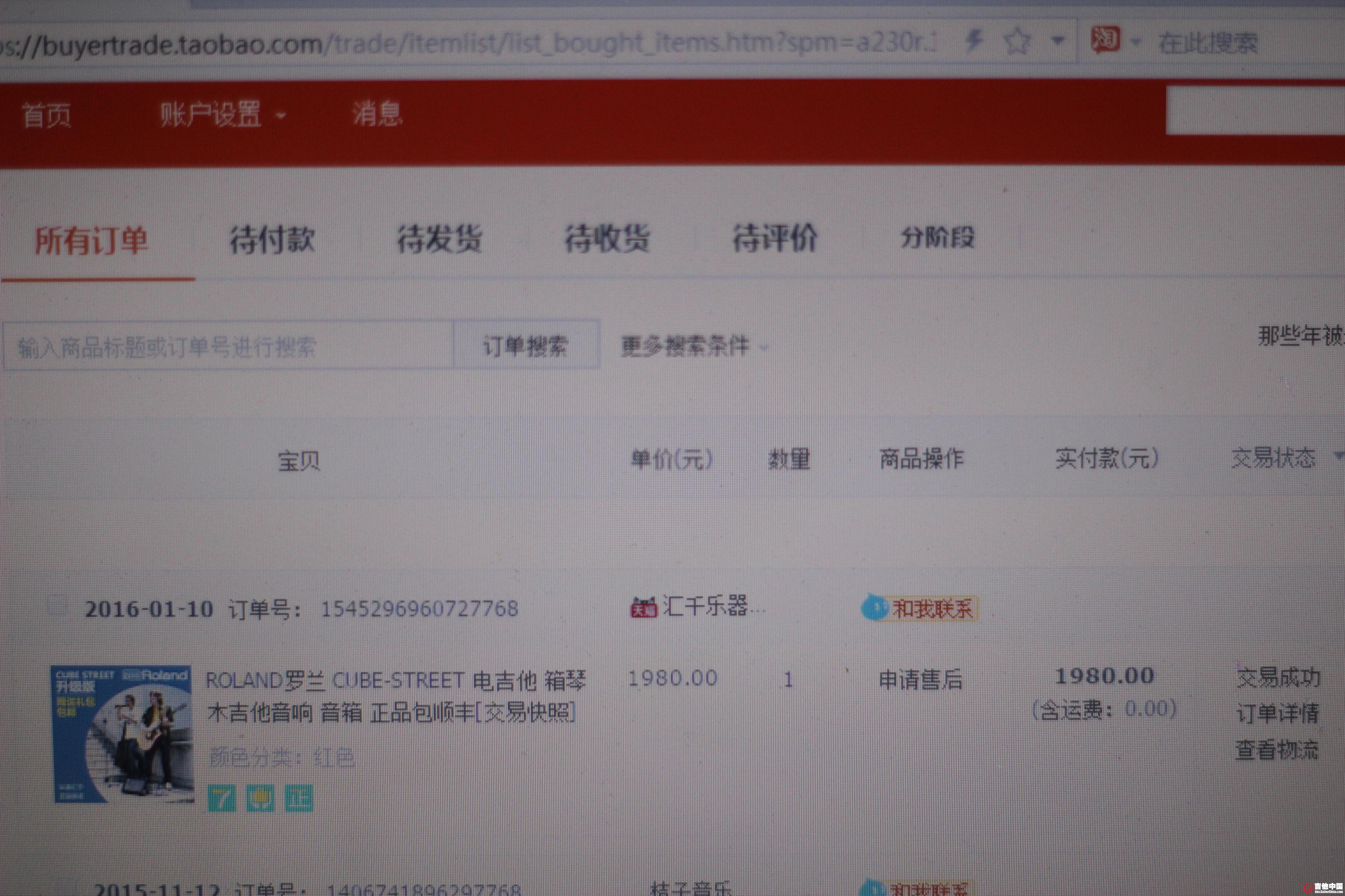Open the 分阶段 tab
This screenshot has height=896, width=1345.
(x=937, y=237)
